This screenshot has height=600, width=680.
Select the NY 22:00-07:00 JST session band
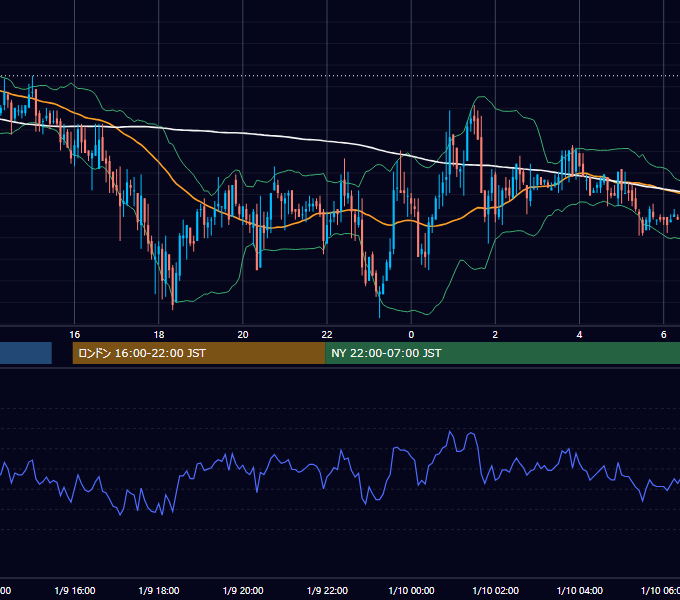pyautogui.click(x=502, y=353)
